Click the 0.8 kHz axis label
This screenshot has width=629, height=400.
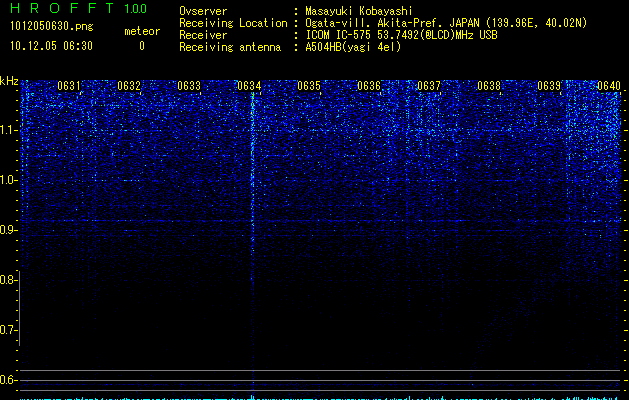point(7,280)
